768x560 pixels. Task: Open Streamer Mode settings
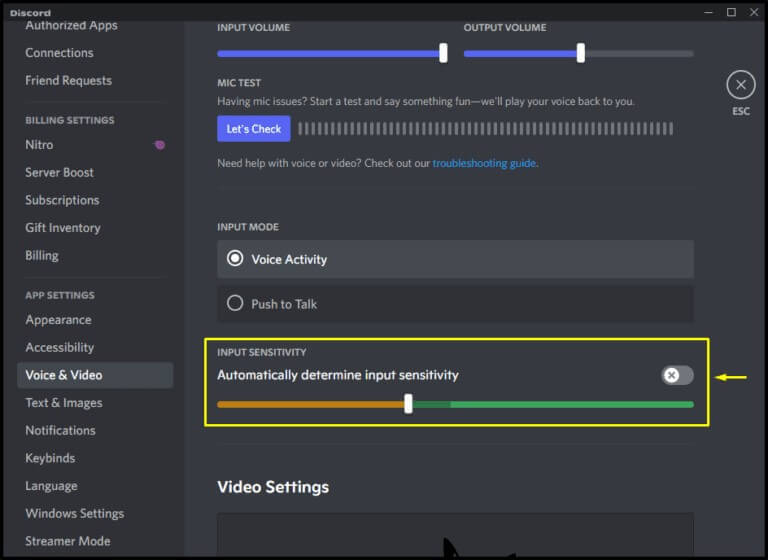[x=68, y=541]
